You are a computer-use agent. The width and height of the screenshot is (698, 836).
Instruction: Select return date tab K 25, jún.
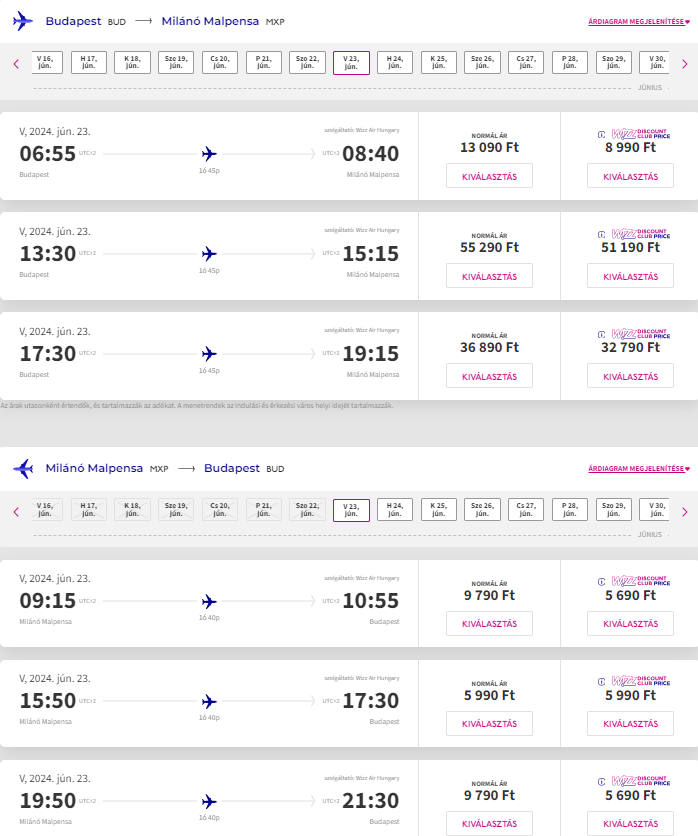point(439,510)
